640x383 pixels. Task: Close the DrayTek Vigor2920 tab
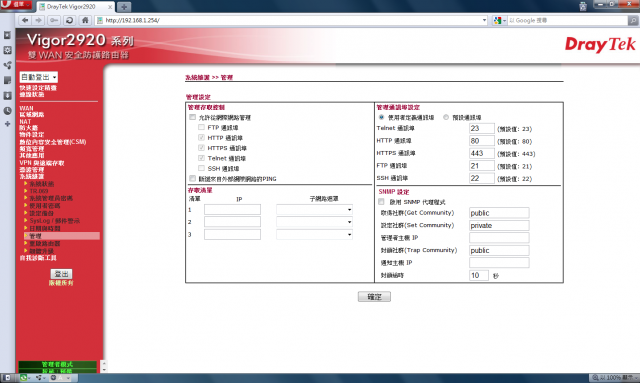point(110,7)
